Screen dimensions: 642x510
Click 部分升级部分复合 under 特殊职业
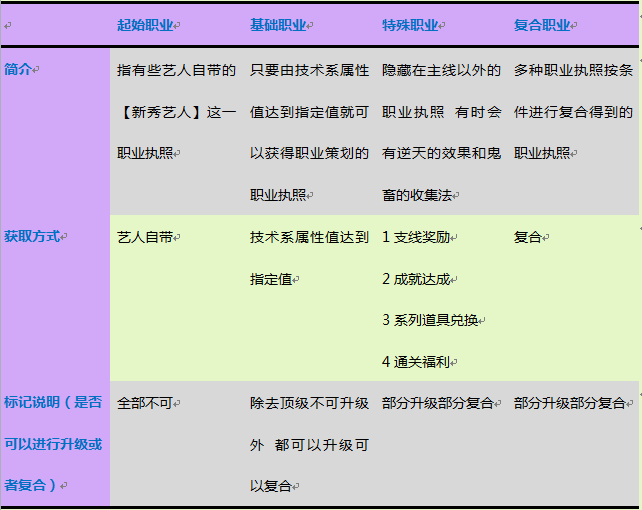pyautogui.click(x=438, y=404)
